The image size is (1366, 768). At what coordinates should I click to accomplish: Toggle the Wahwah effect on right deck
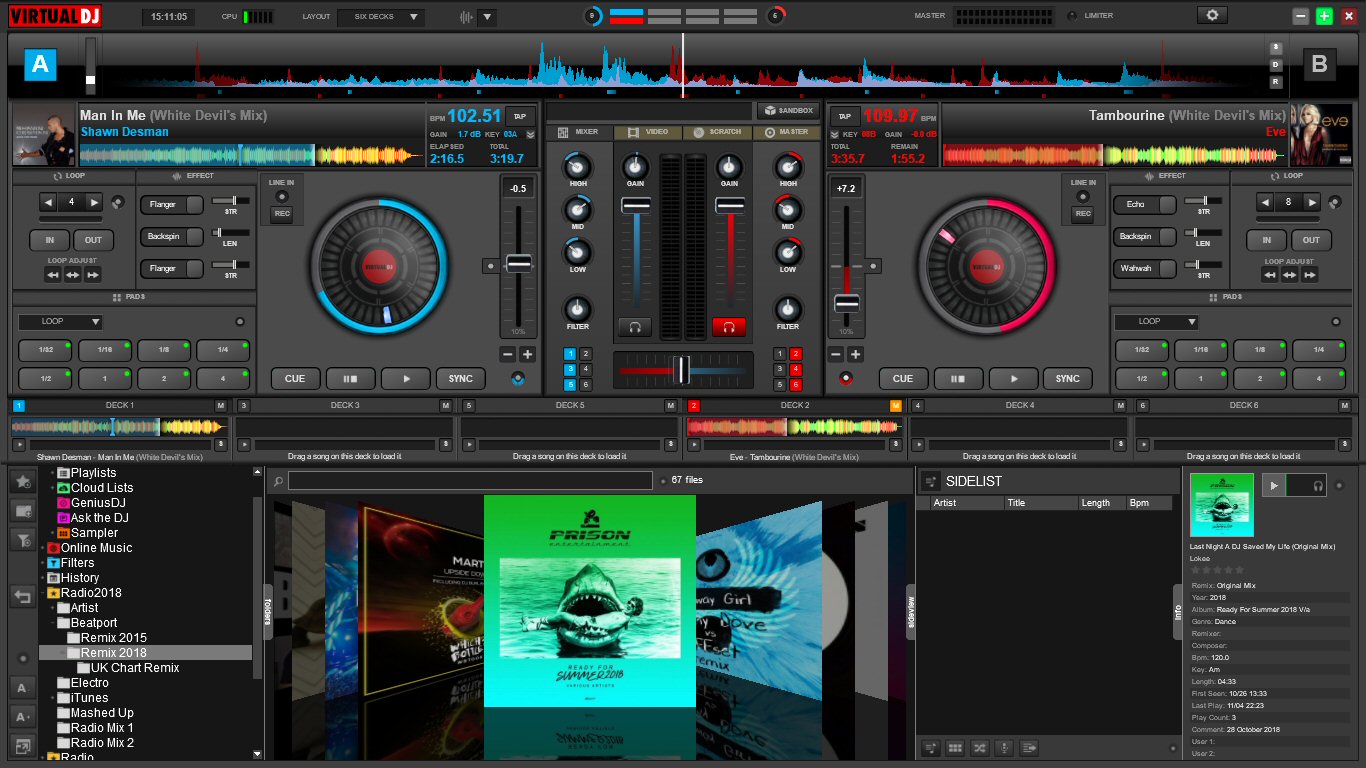coord(1144,268)
